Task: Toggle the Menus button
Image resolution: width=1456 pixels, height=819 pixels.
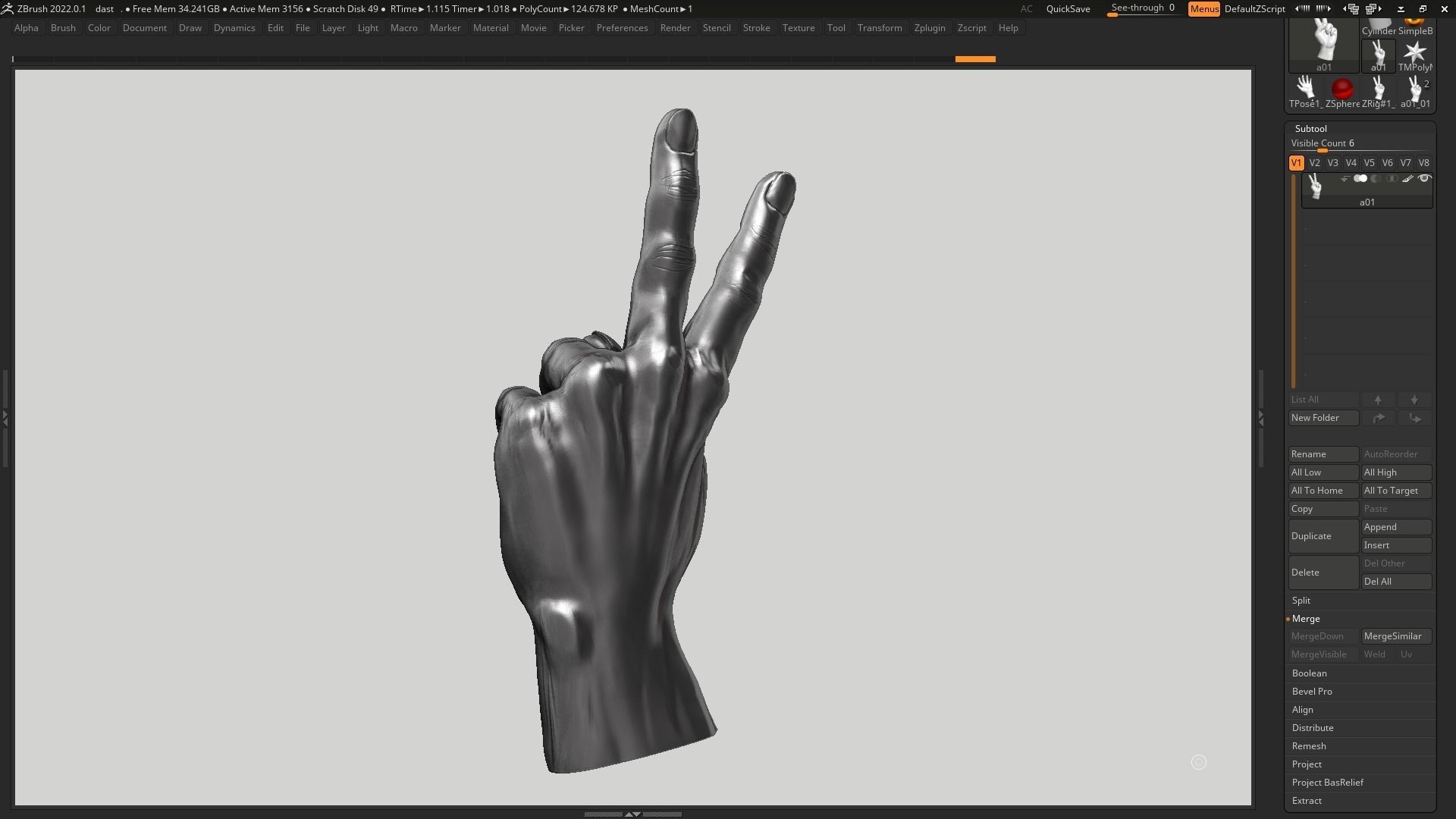Action: click(1204, 9)
